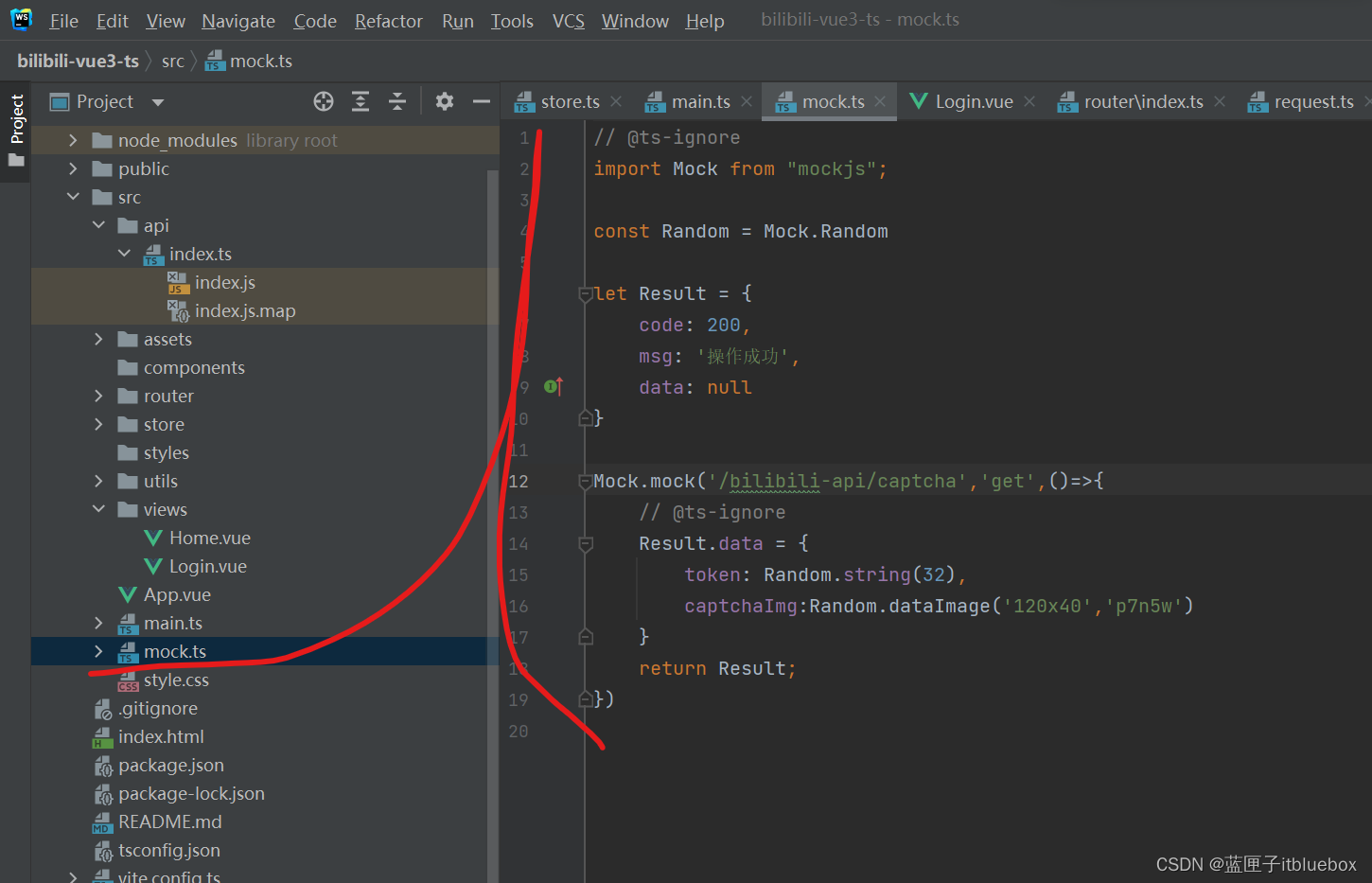The width and height of the screenshot is (1372, 883).
Task: Select package.json in the project tree
Action: pyautogui.click(x=170, y=765)
